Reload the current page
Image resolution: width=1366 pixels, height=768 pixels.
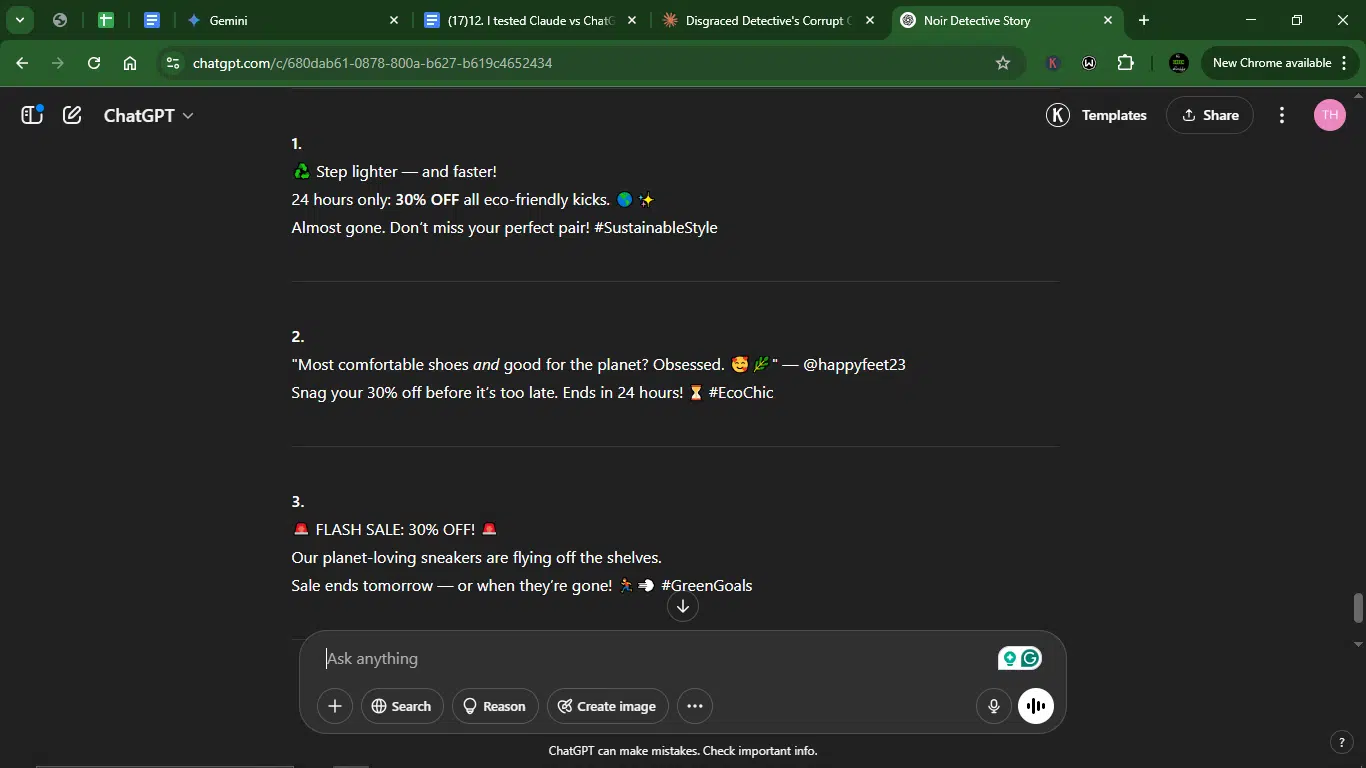[94, 63]
